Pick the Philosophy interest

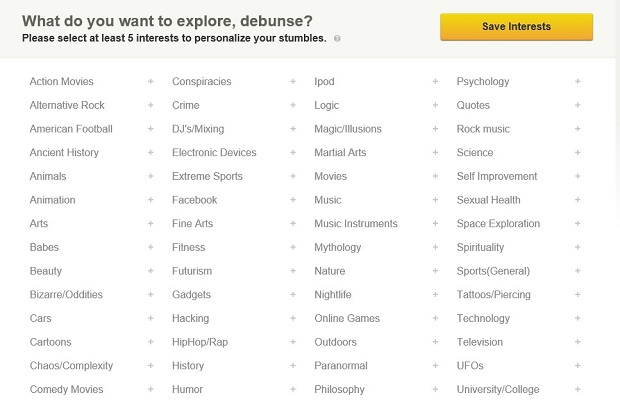[x=339, y=390]
